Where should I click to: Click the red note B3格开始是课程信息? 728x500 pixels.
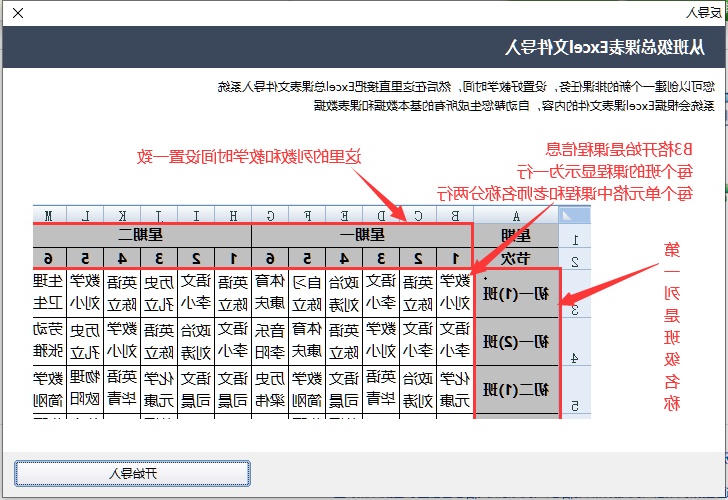619,149
